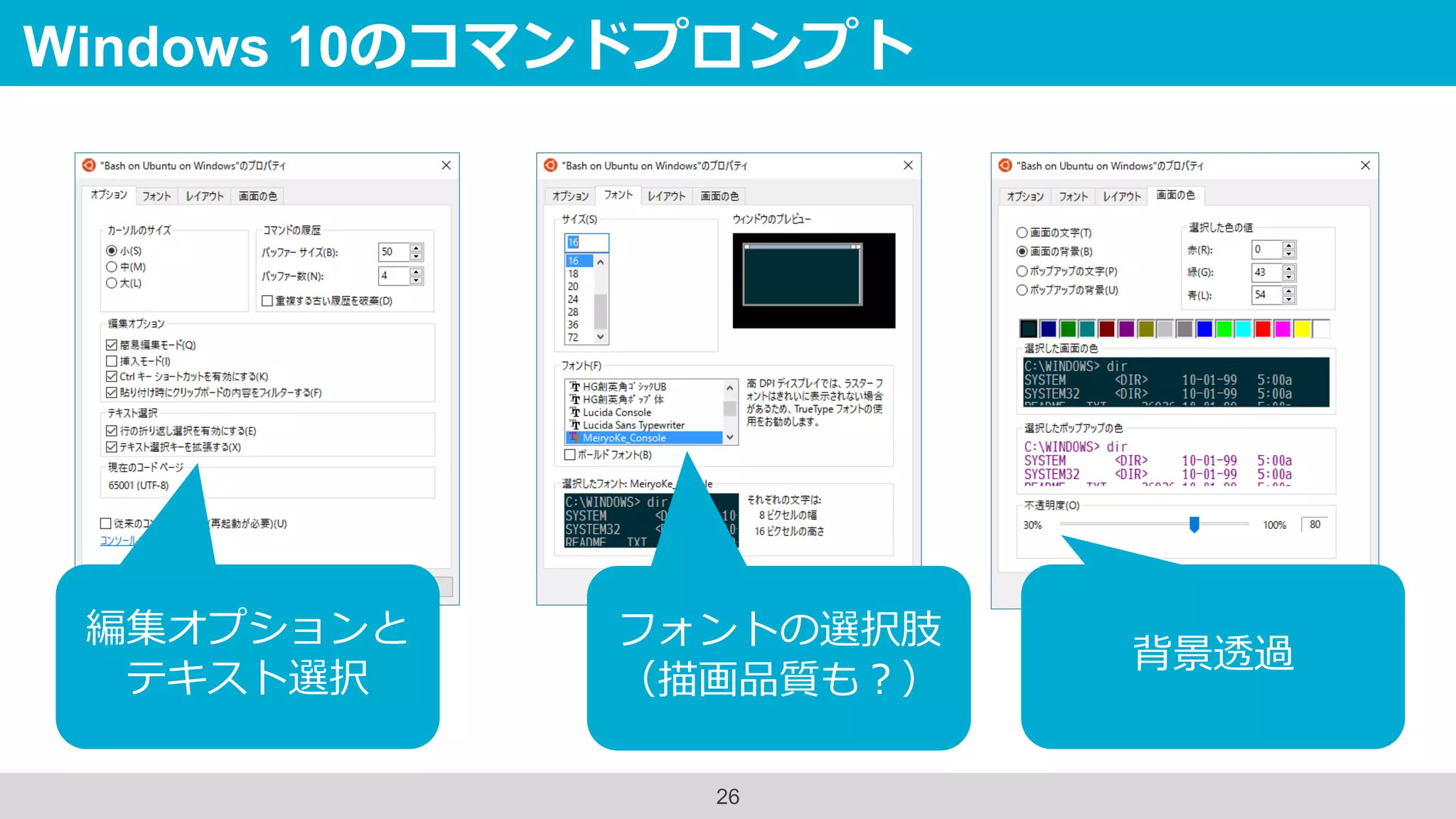Increase バッファー サイズ with the up arrow
The height and width of the screenshot is (819, 1456).
[417, 247]
